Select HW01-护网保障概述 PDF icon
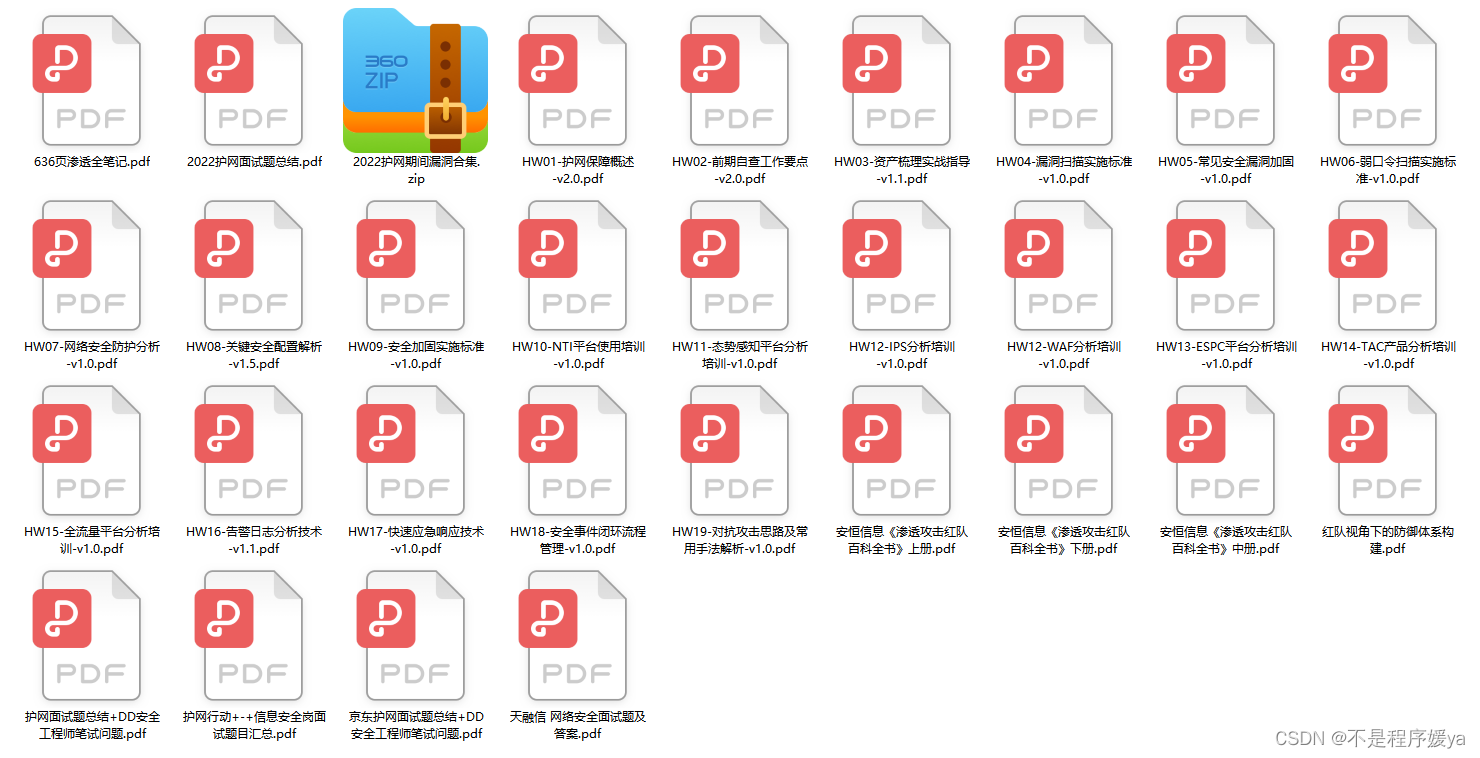The width and height of the screenshot is (1480, 758). pyautogui.click(x=572, y=80)
